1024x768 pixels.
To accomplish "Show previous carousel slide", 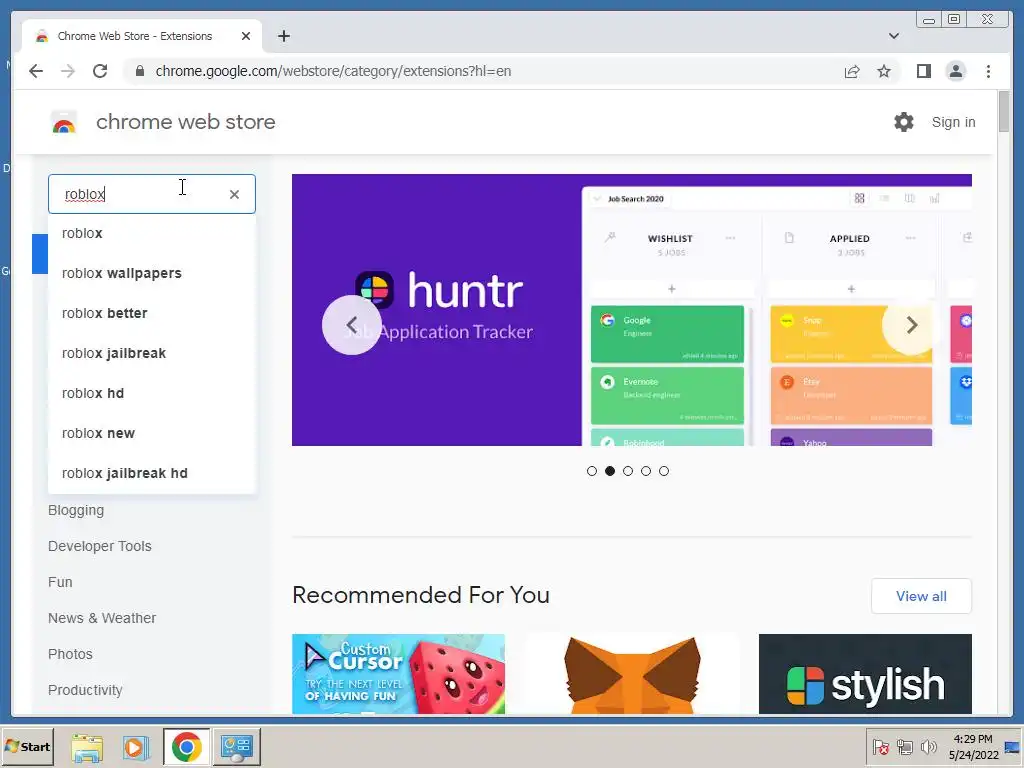I will [x=351, y=325].
